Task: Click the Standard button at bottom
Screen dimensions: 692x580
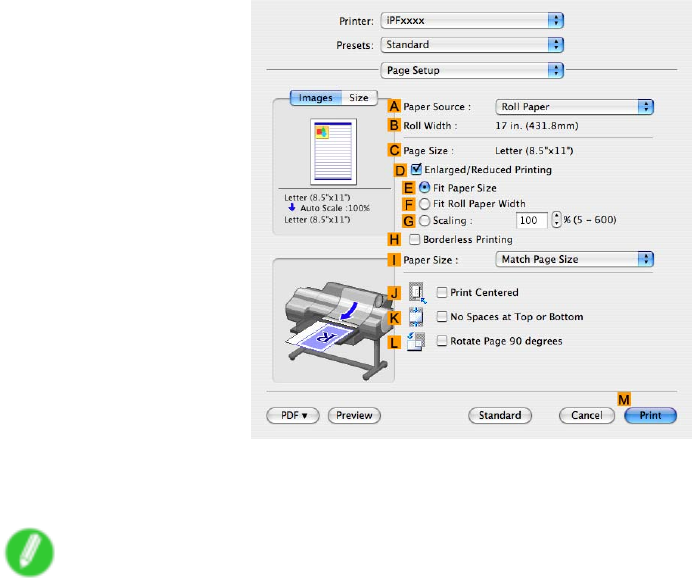Action: tap(500, 415)
